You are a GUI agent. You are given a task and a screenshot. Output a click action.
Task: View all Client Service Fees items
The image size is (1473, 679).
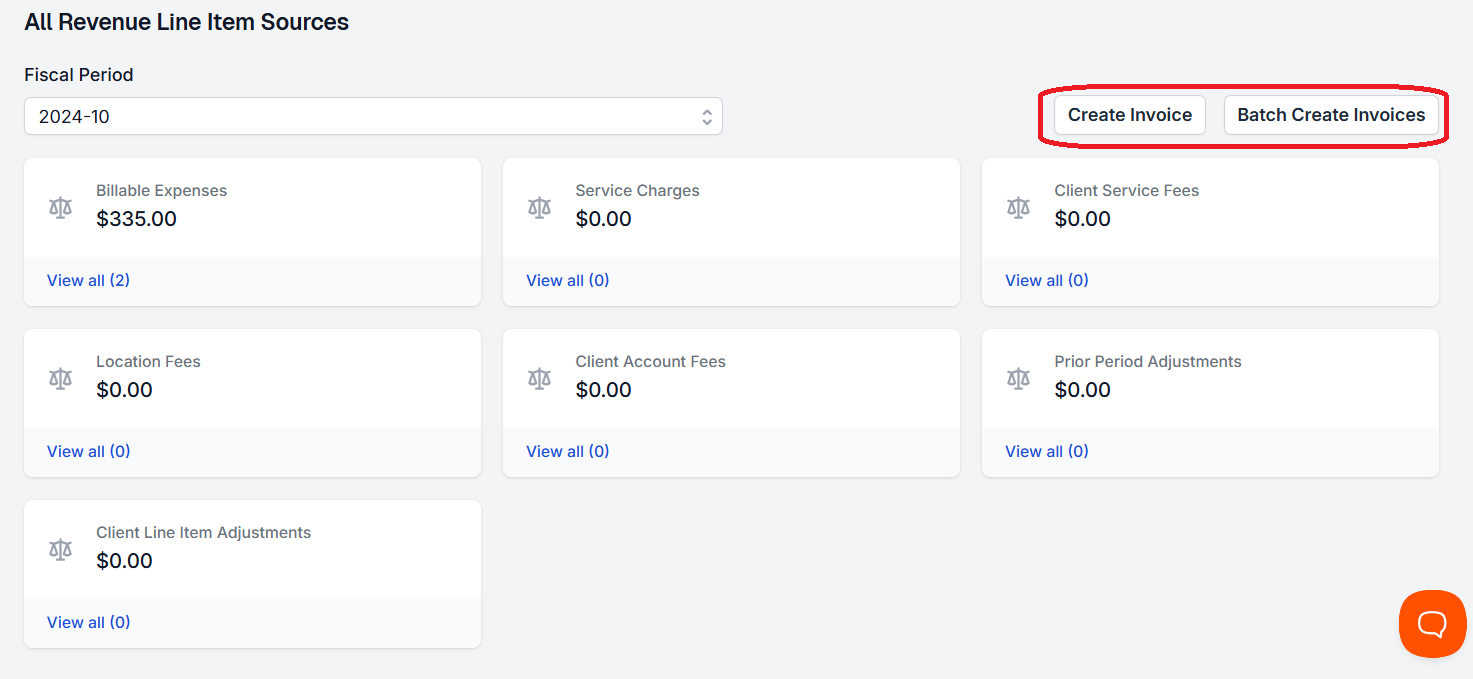(1046, 281)
